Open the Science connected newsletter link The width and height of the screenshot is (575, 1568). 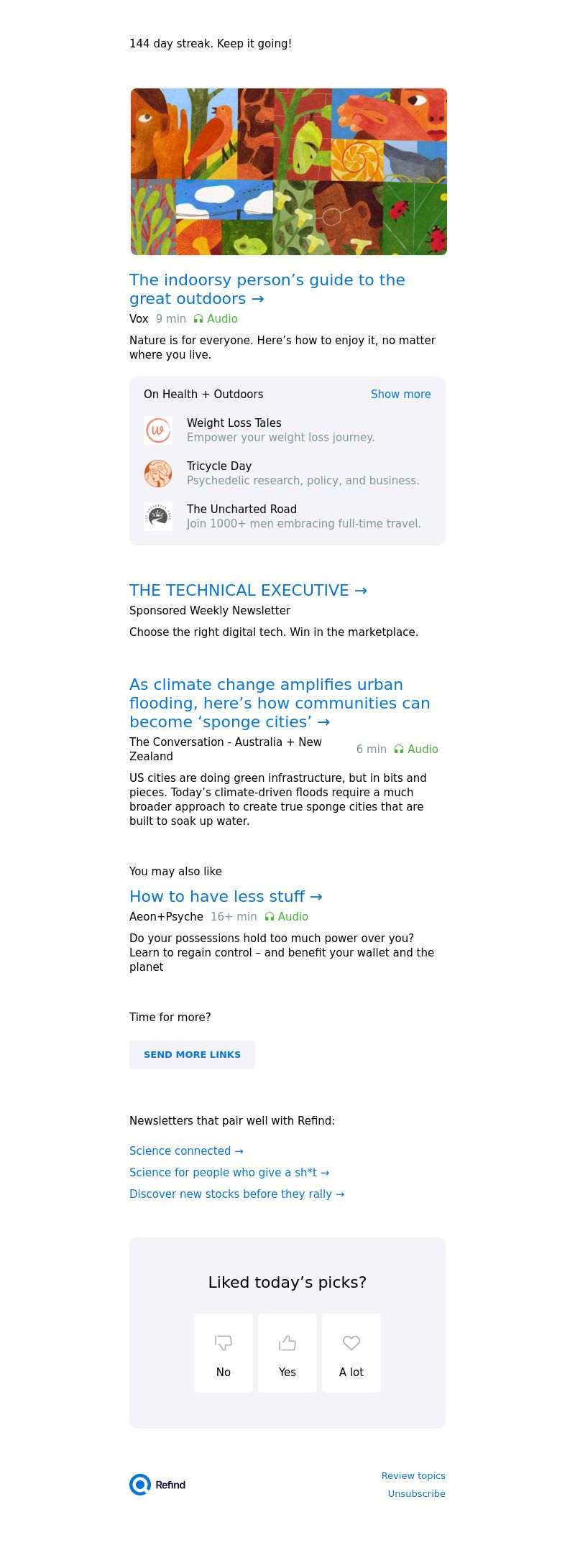pyautogui.click(x=186, y=1151)
